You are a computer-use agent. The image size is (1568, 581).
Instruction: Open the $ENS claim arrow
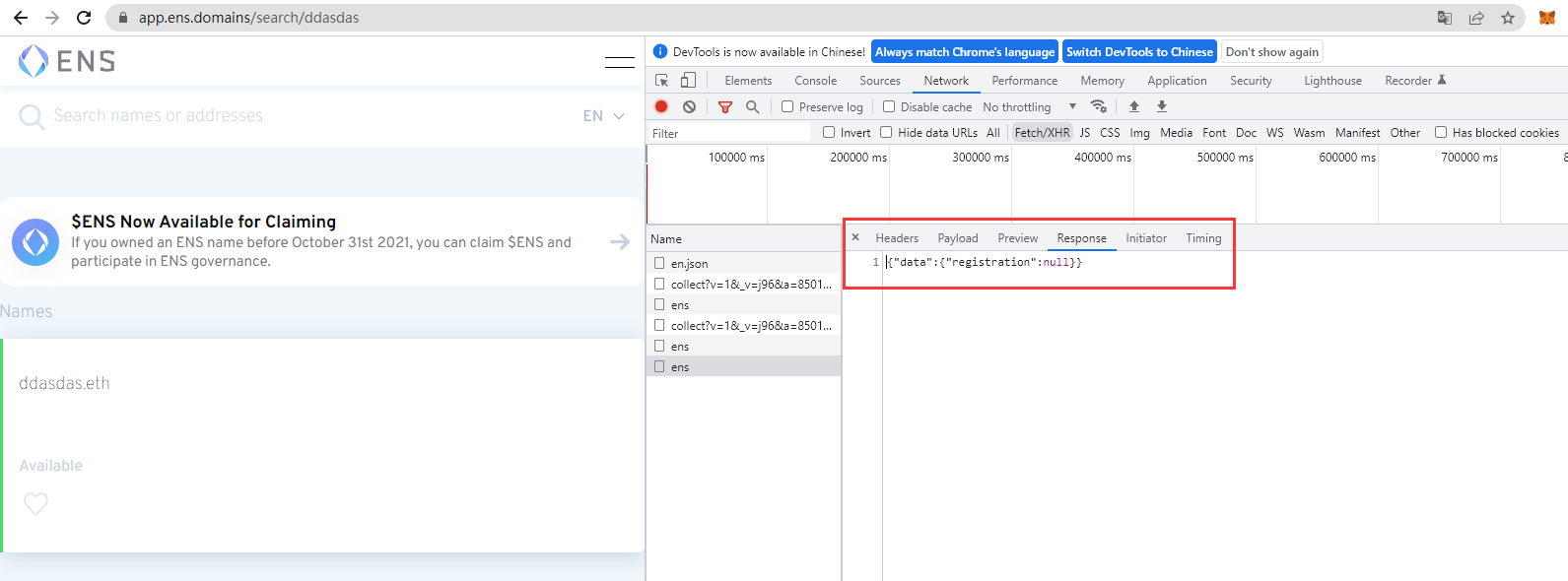pos(620,241)
